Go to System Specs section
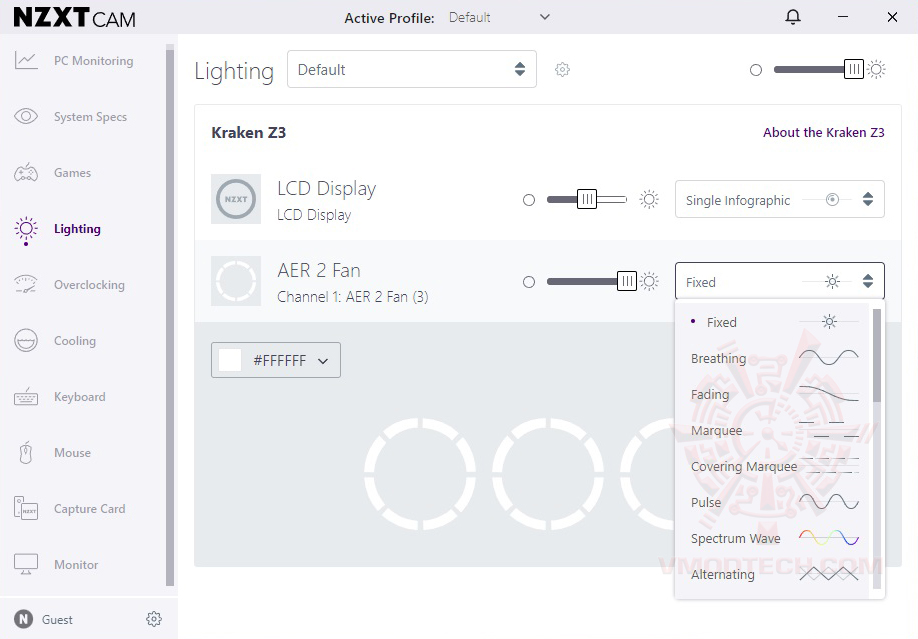918x639 pixels. 90,117
